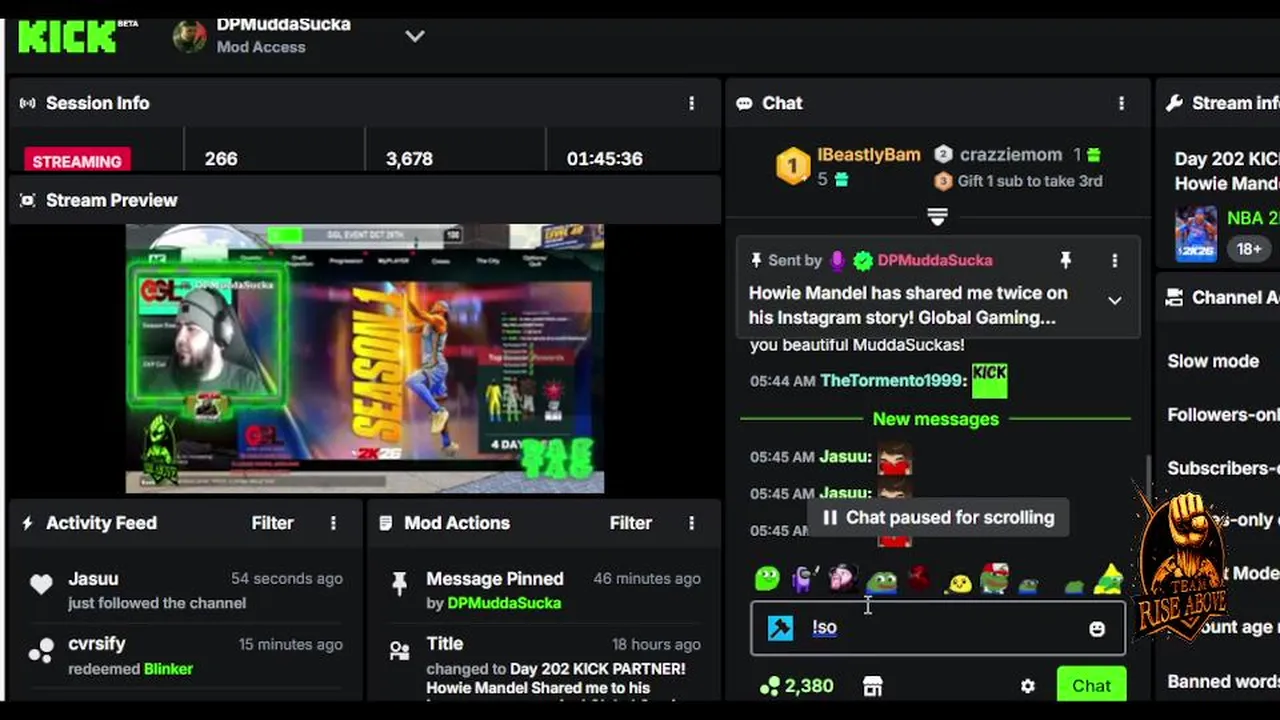
Task: Open the pinned message three-dot menu
Action: point(1114,260)
